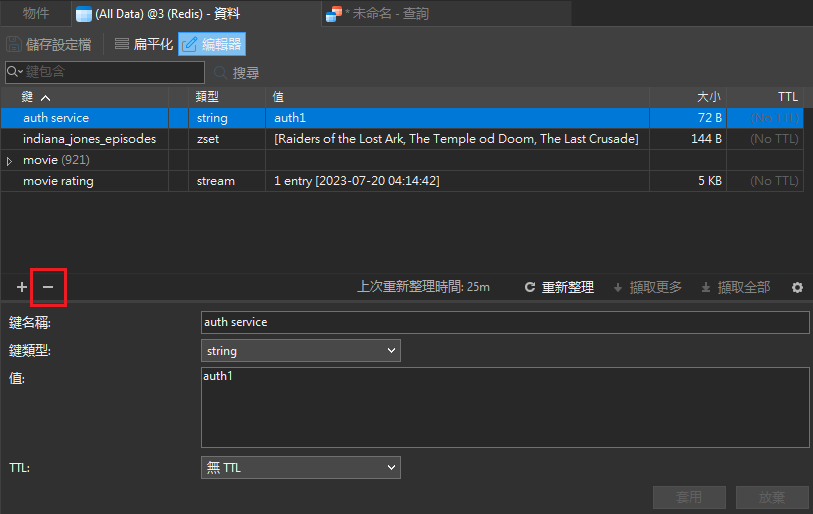Click the 套用 apply button
The width and height of the screenshot is (813, 514).
point(689,497)
